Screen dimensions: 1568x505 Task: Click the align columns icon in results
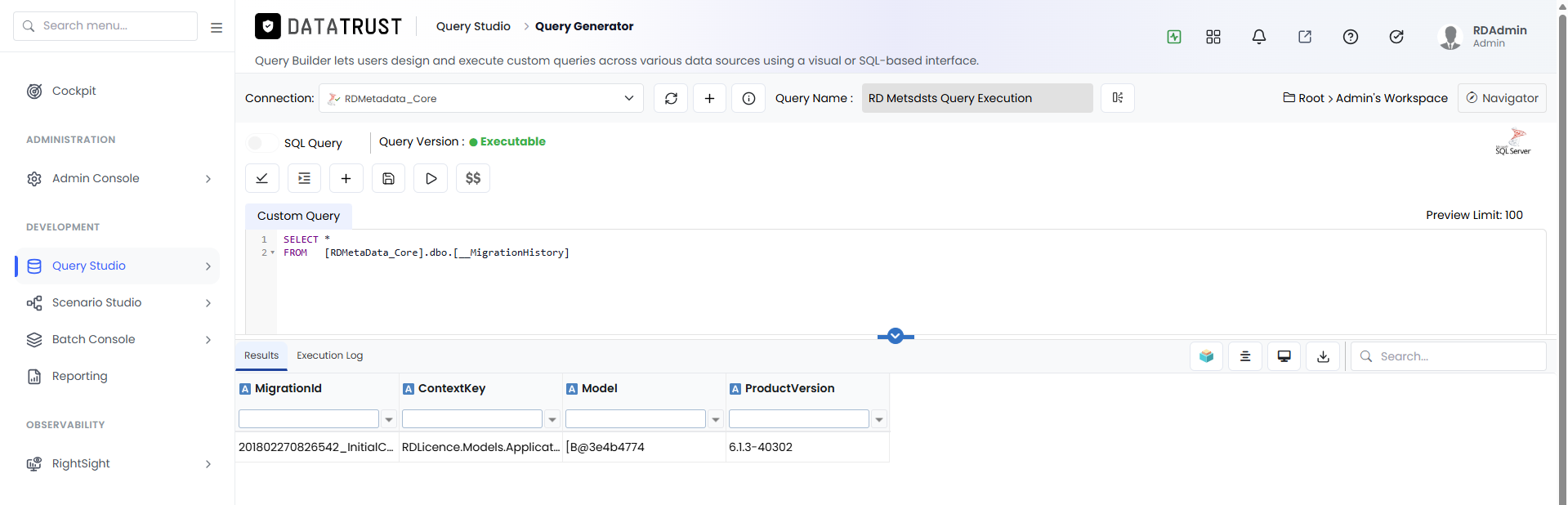click(1245, 356)
